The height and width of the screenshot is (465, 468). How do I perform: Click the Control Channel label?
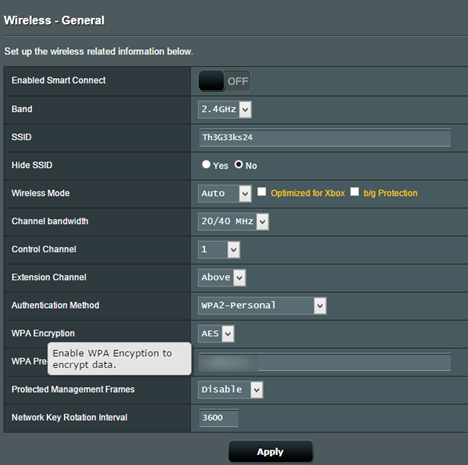[44, 249]
